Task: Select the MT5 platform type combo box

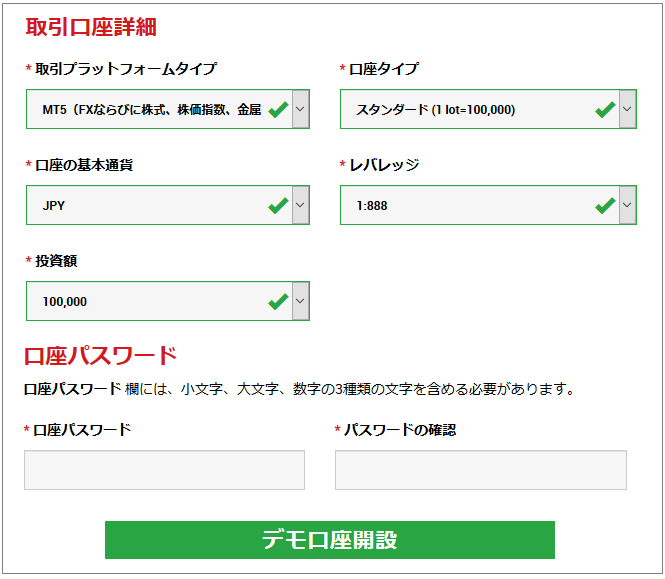Action: click(168, 109)
